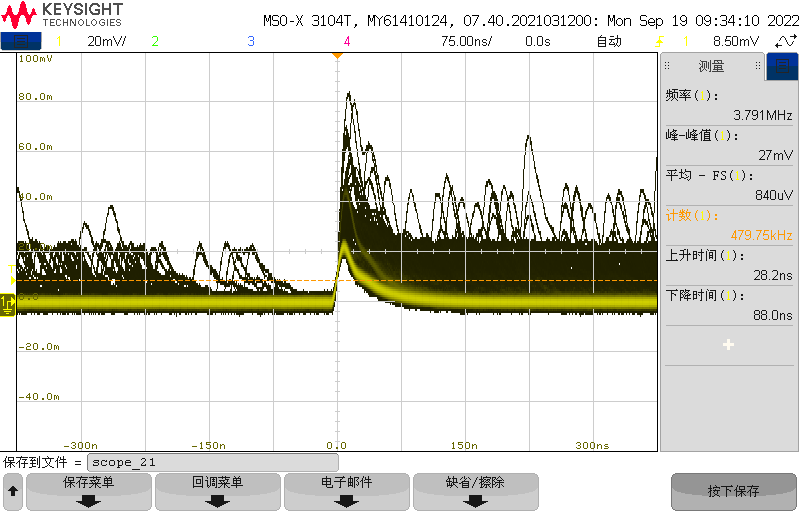This screenshot has height=512, width=800.
Task: Click the 8.50mV trigger level value
Action: (735, 41)
